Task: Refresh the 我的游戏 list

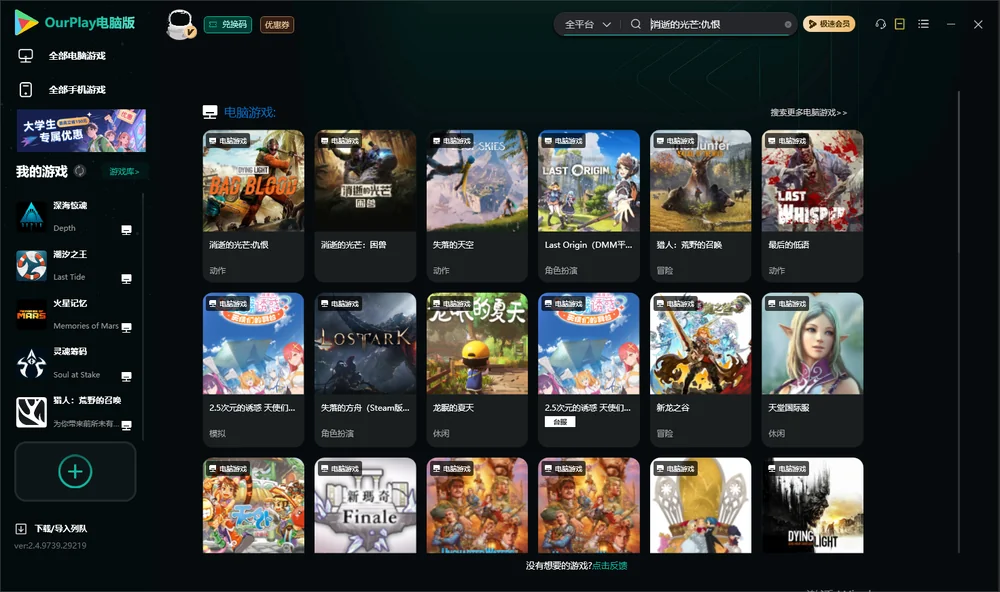Action: pyautogui.click(x=80, y=171)
